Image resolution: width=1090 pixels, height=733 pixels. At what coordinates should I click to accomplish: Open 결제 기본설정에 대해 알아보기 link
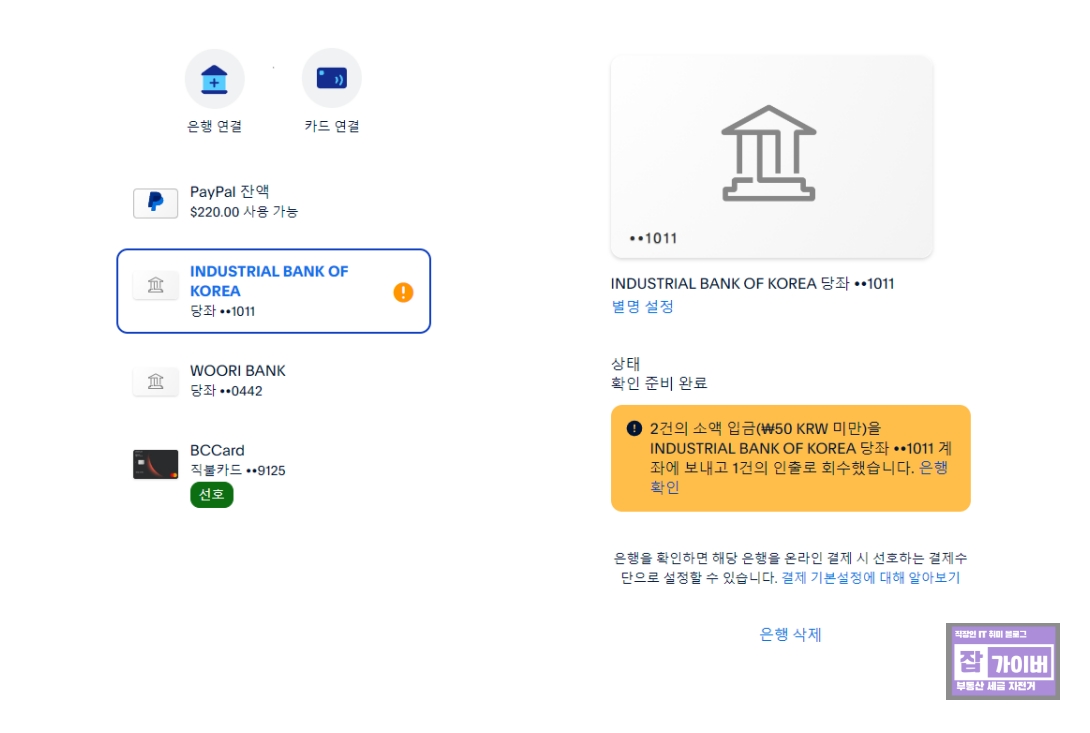[x=870, y=577]
